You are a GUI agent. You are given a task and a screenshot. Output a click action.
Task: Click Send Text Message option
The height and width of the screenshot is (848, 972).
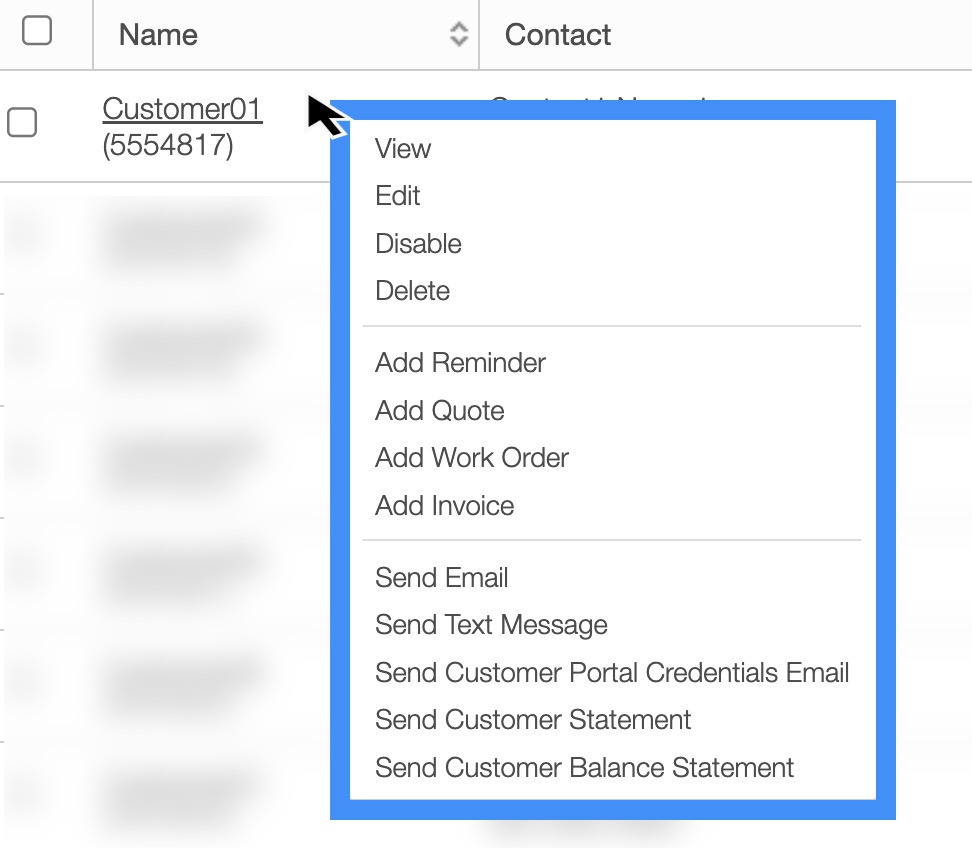[x=491, y=626]
